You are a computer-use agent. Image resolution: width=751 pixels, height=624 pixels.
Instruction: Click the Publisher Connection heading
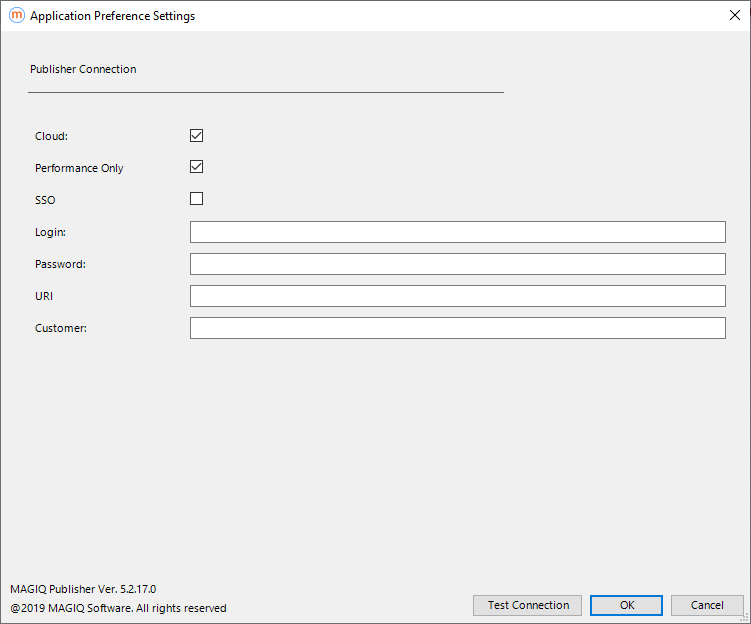[83, 69]
